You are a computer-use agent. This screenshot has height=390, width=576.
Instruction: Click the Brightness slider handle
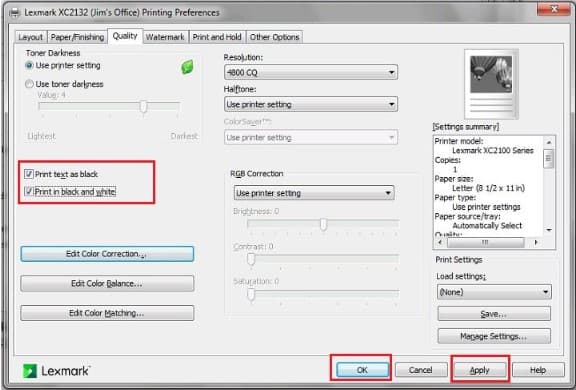(x=323, y=224)
